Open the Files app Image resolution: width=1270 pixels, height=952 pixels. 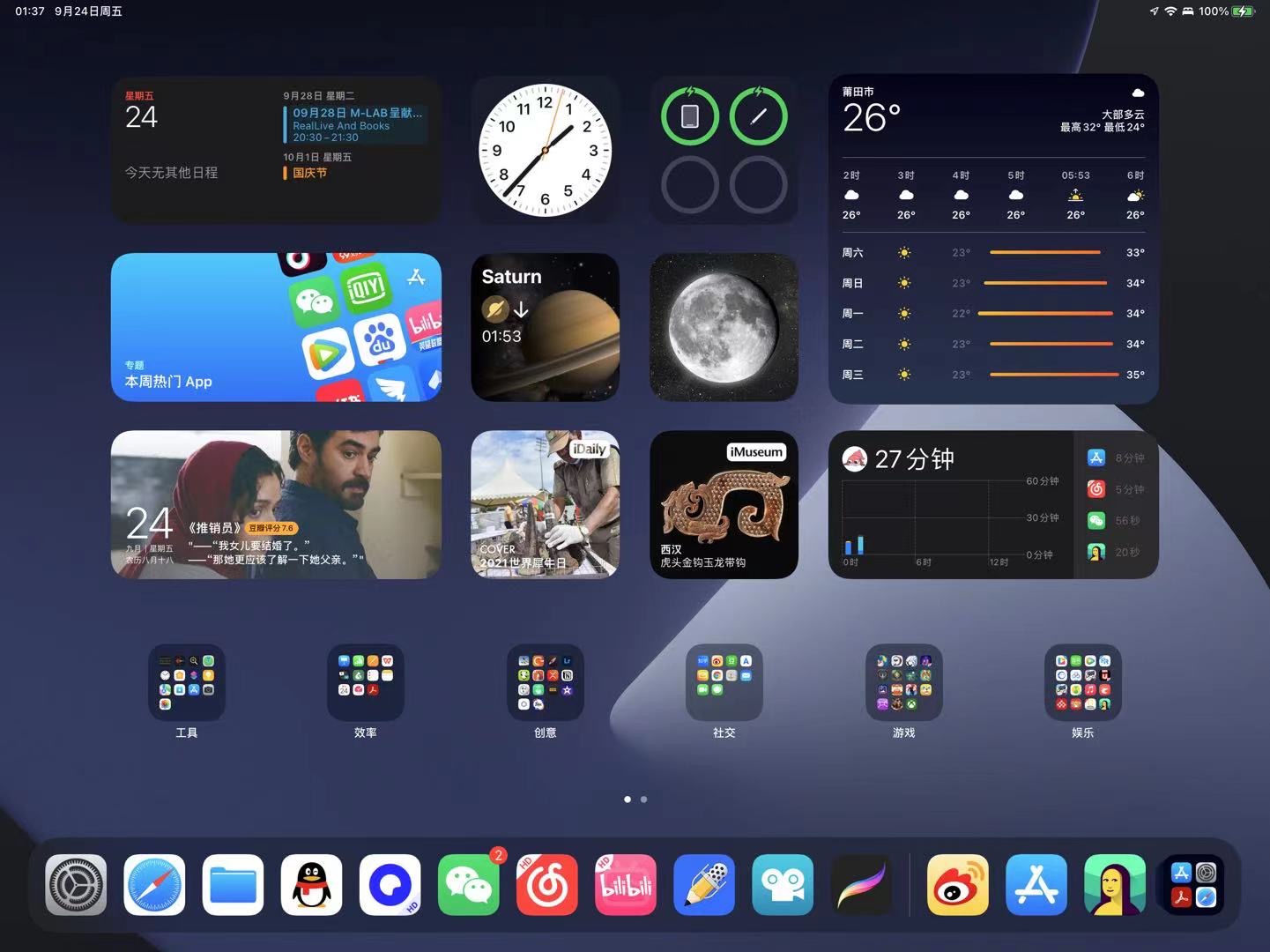point(233,885)
